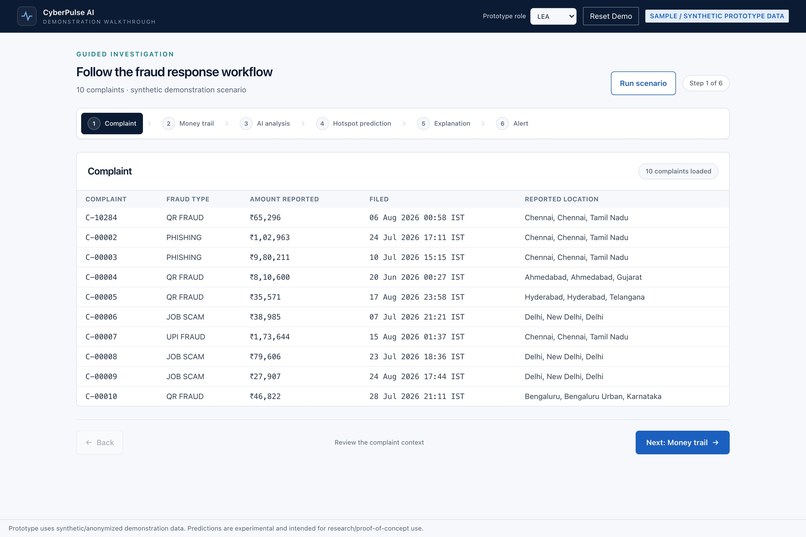Image resolution: width=806 pixels, height=537 pixels.
Task: Click the amount ₹65,296
Action: [x=265, y=217]
